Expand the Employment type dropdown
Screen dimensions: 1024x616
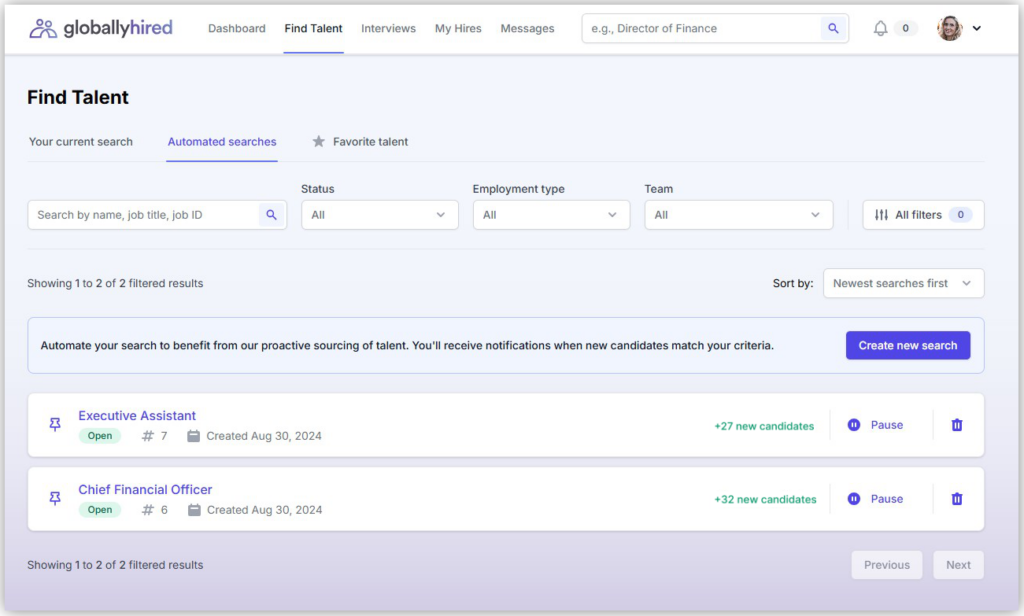pyautogui.click(x=550, y=214)
